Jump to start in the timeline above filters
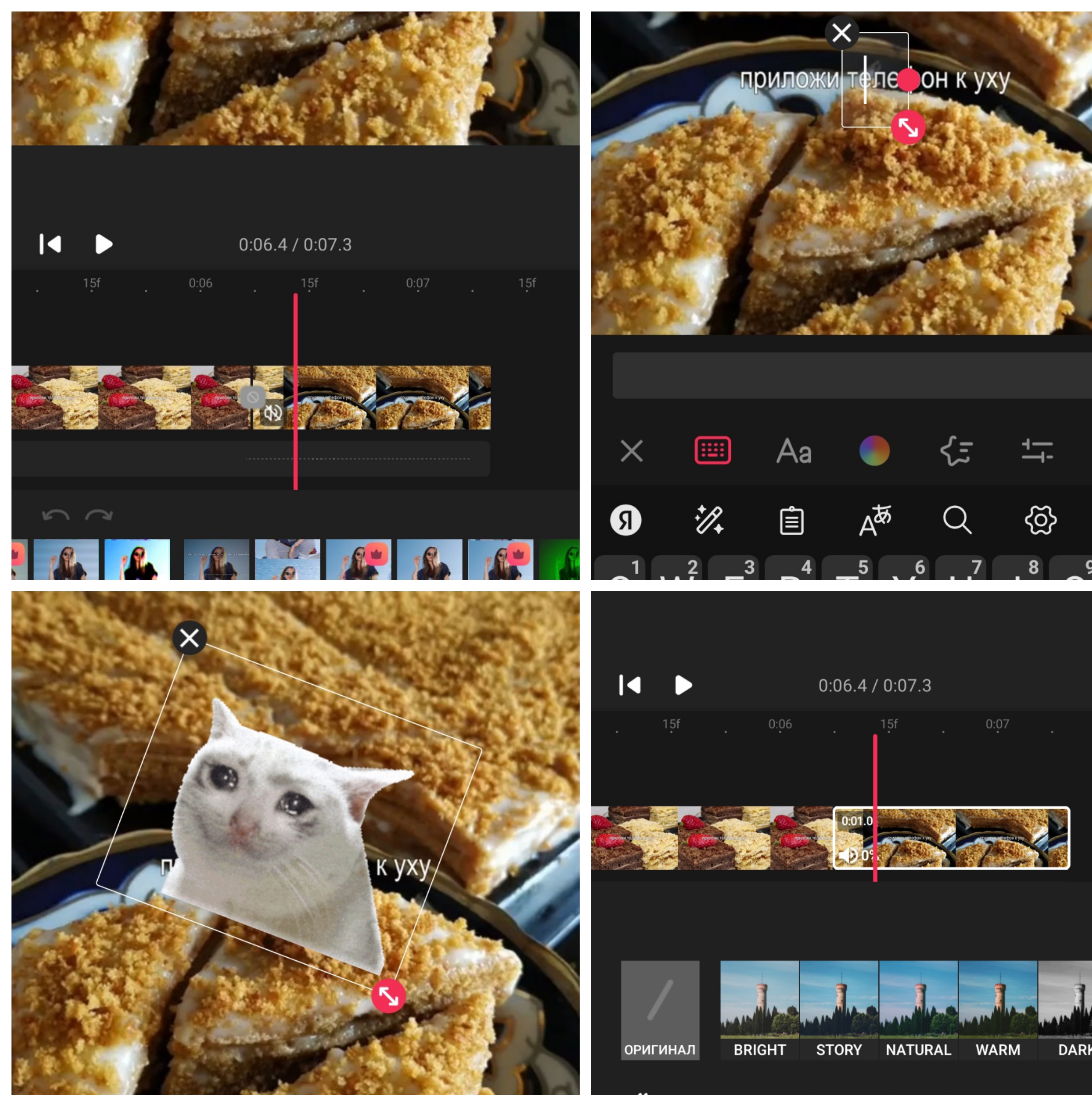Screen dimensions: 1092x1095 pyautogui.click(x=630, y=685)
